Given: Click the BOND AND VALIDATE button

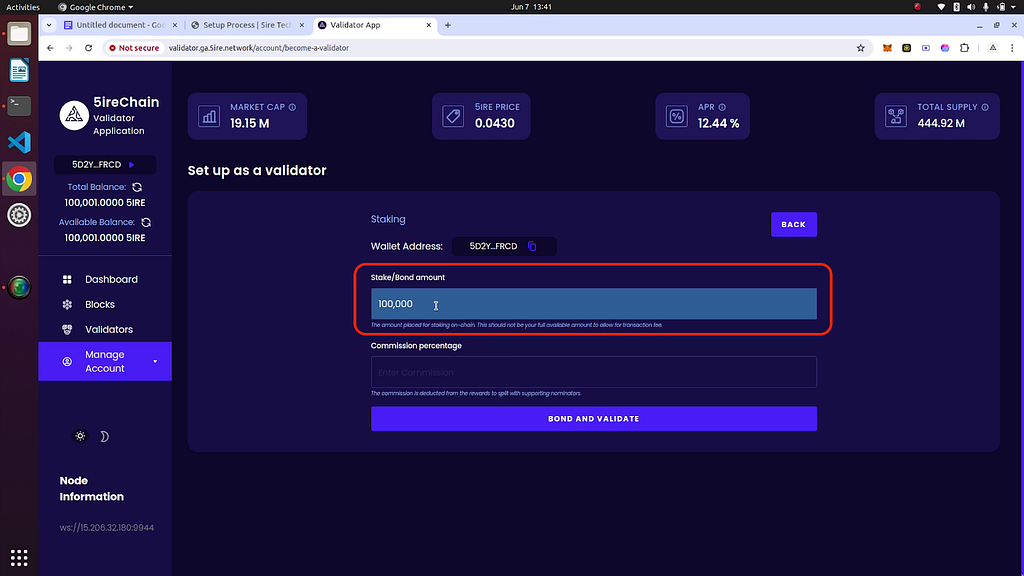Looking at the screenshot, I should tap(594, 419).
